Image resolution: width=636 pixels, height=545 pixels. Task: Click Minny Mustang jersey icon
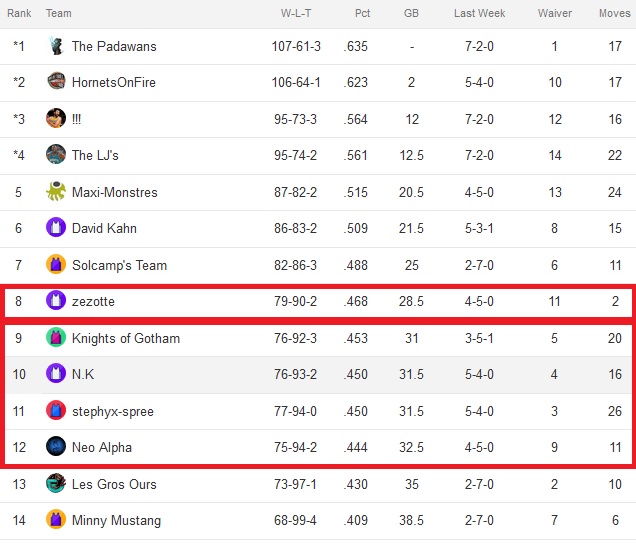click(x=56, y=519)
